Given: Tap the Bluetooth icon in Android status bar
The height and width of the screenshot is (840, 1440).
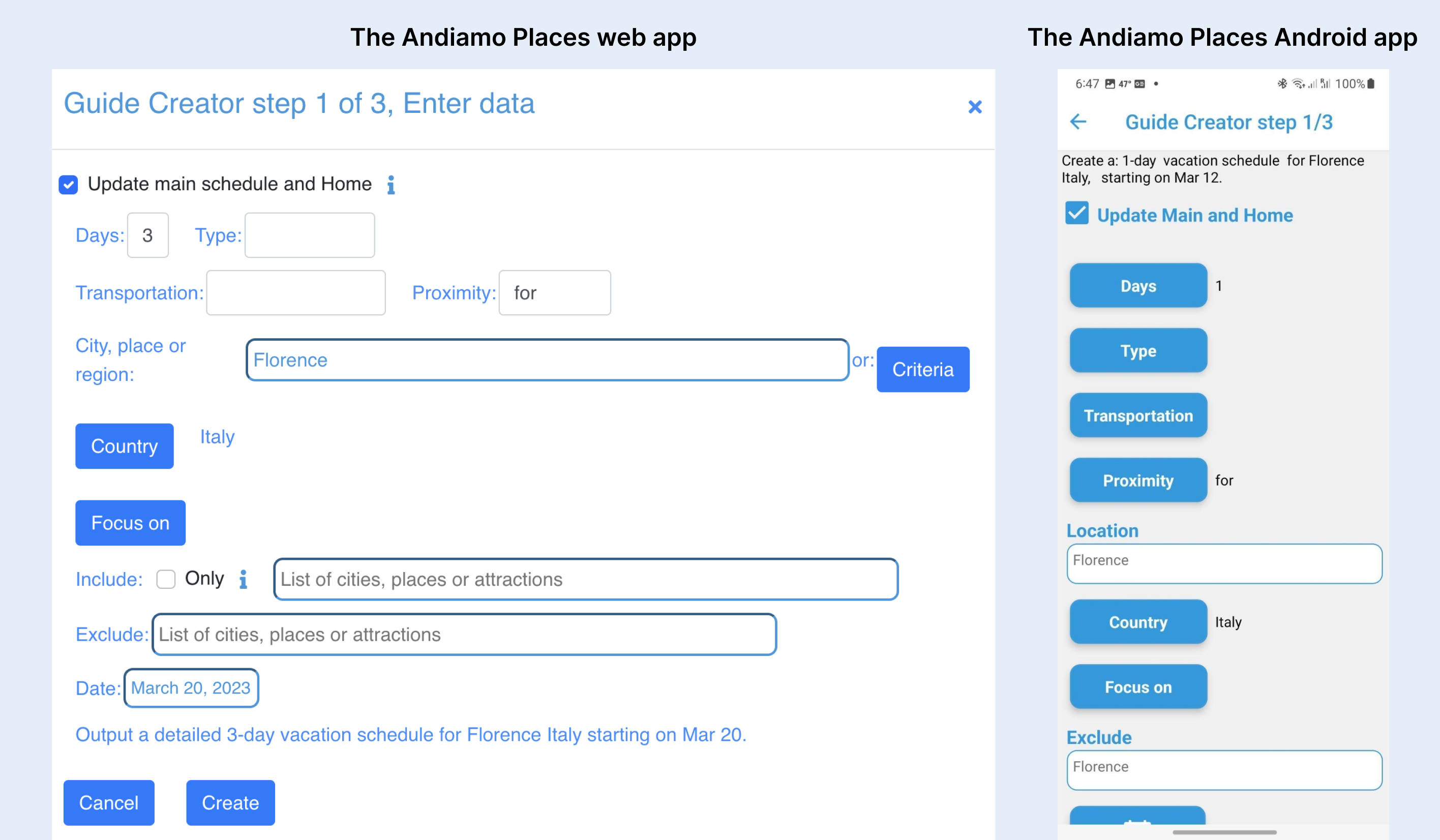Looking at the screenshot, I should [x=1282, y=84].
